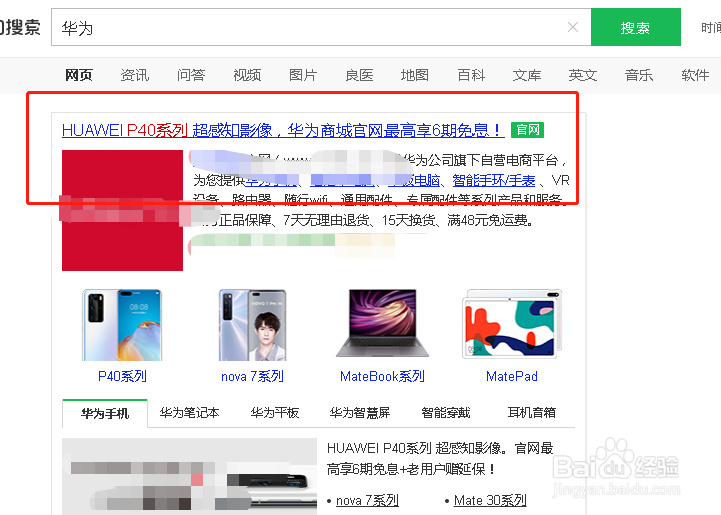Click the green 官网 badge
This screenshot has height=515, width=721.
[x=527, y=130]
